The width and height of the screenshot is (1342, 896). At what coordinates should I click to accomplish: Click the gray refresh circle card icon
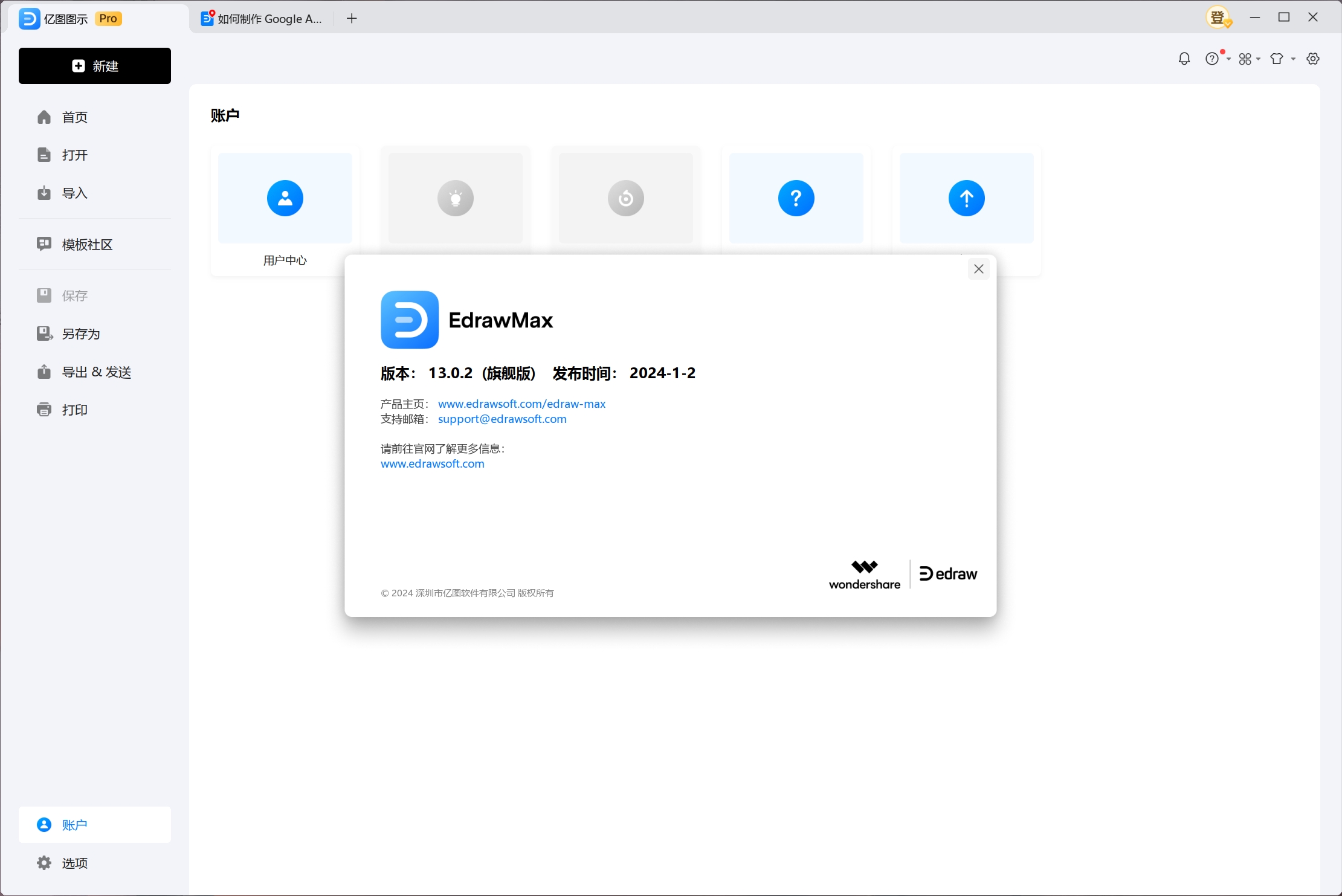pos(626,198)
